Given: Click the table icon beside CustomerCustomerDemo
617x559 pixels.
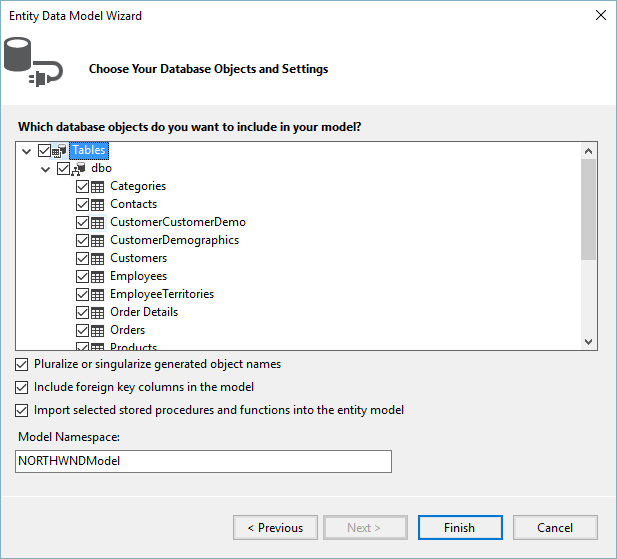Looking at the screenshot, I should pos(98,223).
